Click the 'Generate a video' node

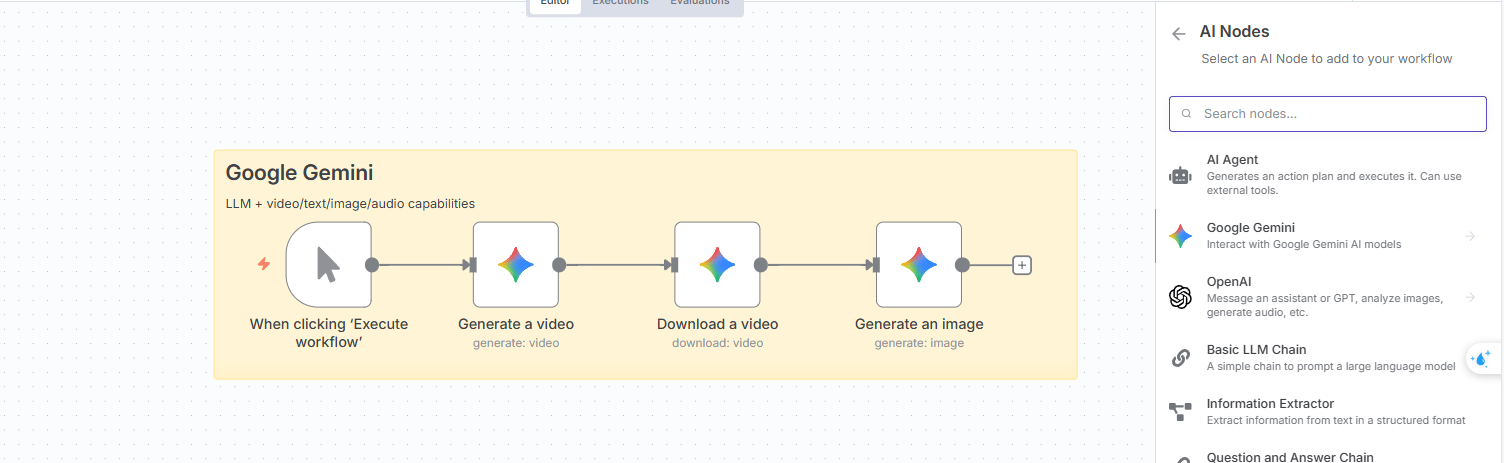(516, 265)
